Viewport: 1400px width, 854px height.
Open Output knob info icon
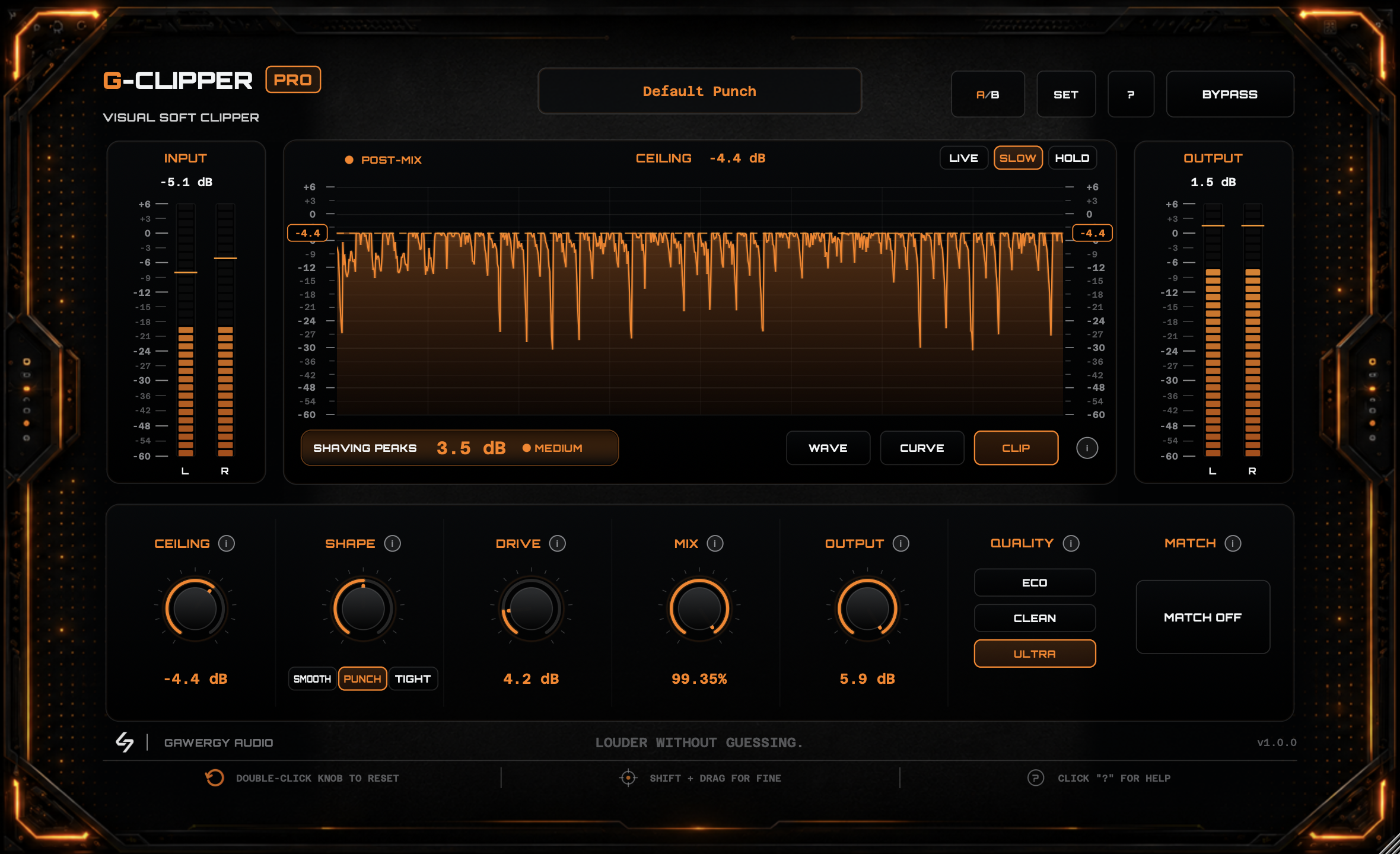pos(901,543)
